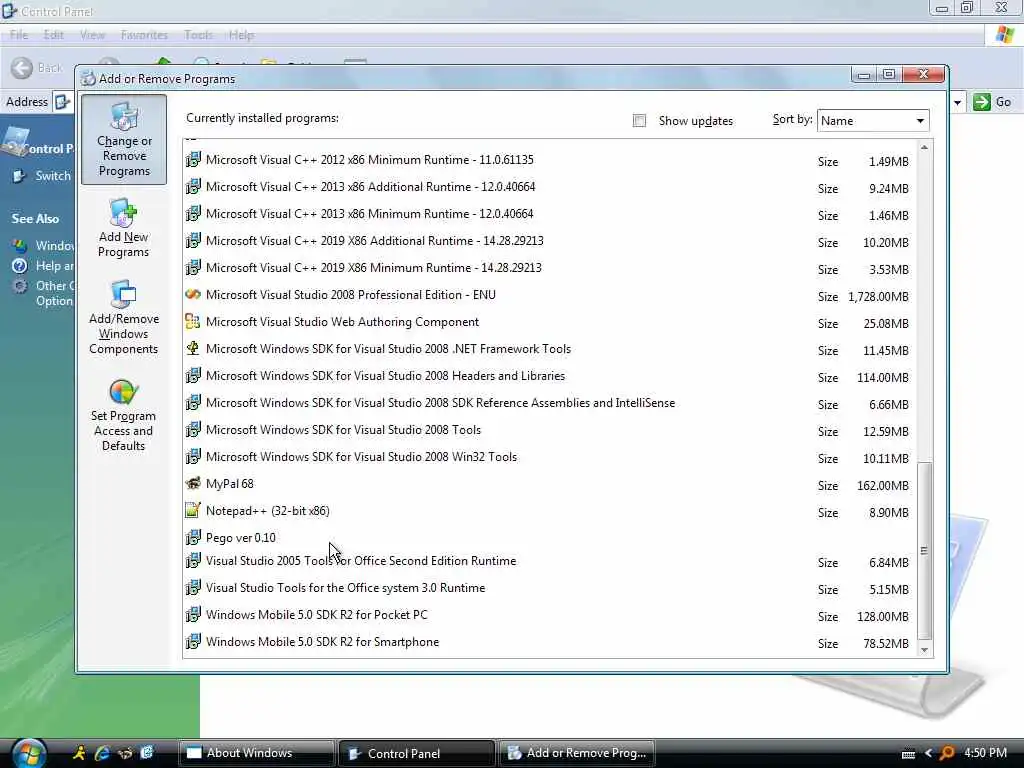1024x768 pixels.
Task: Enable the Show updates checkbox
Action: pos(639,121)
